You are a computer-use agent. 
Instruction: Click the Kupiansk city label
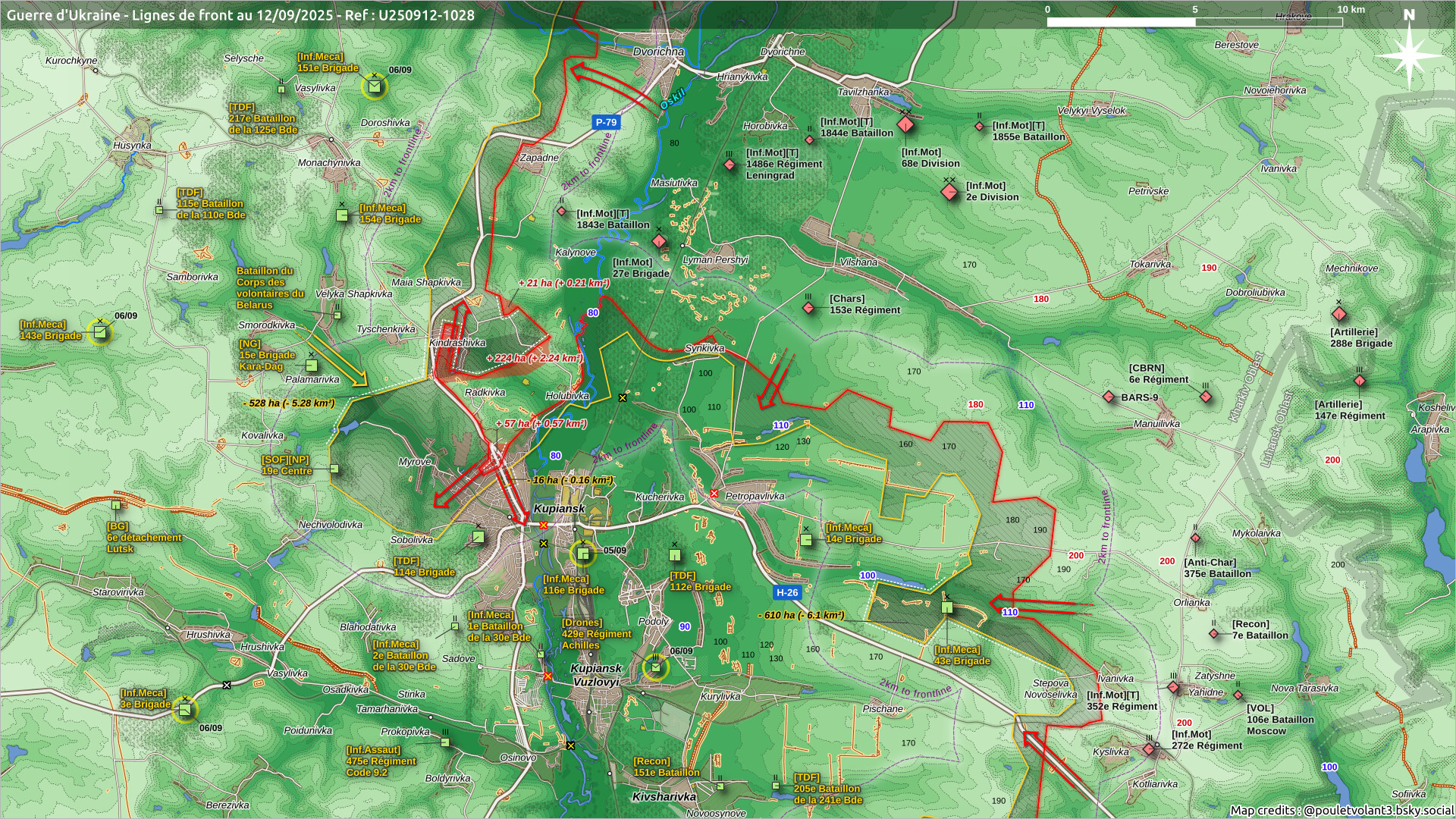pos(559,508)
